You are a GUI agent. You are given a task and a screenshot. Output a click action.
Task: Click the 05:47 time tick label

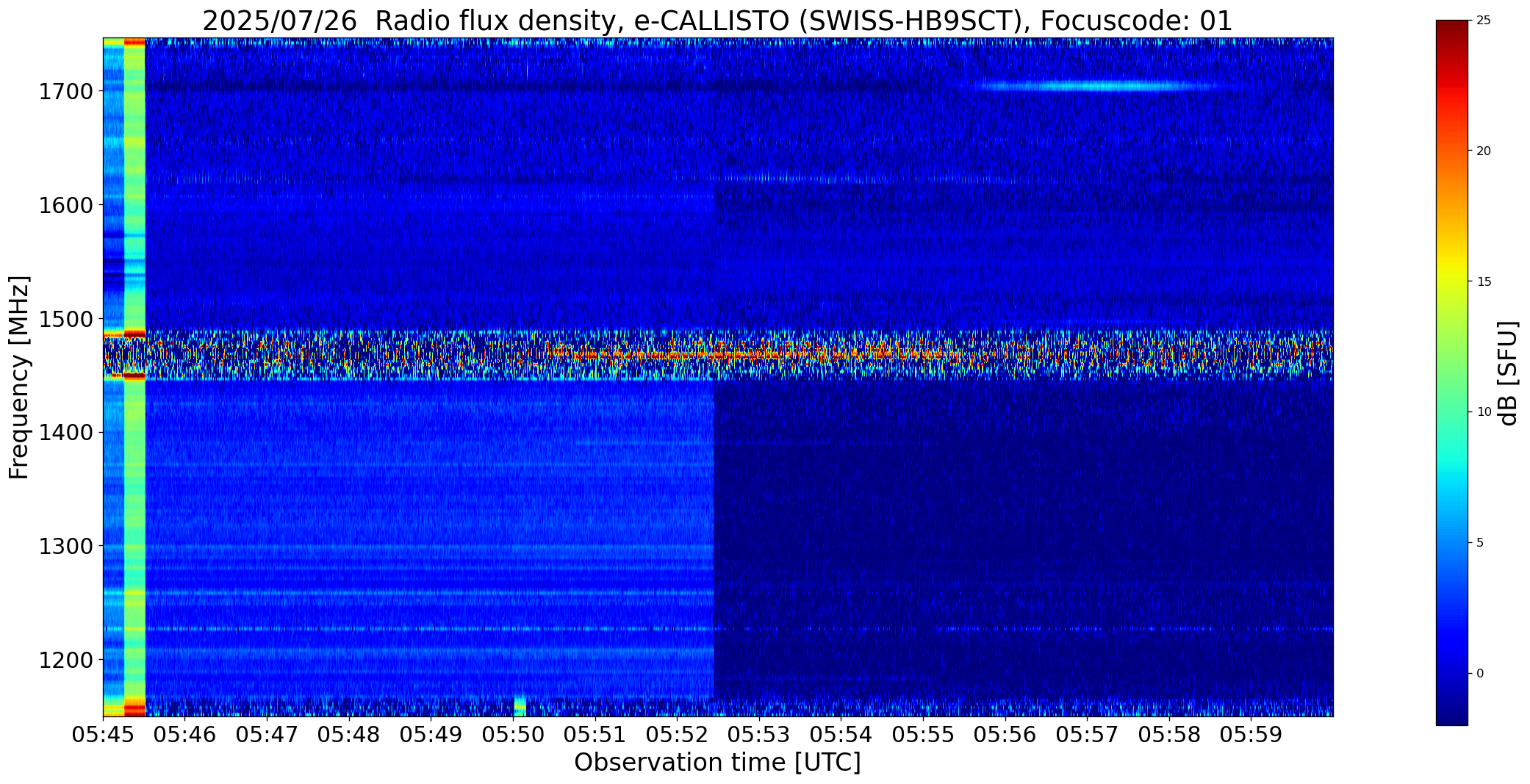pyautogui.click(x=267, y=735)
